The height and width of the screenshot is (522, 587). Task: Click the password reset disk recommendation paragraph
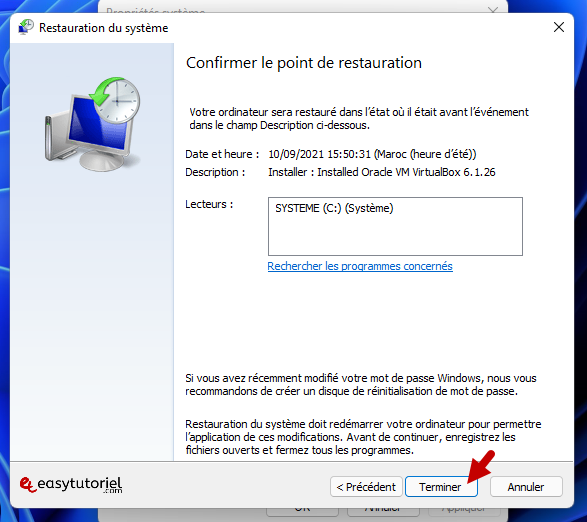(x=361, y=385)
